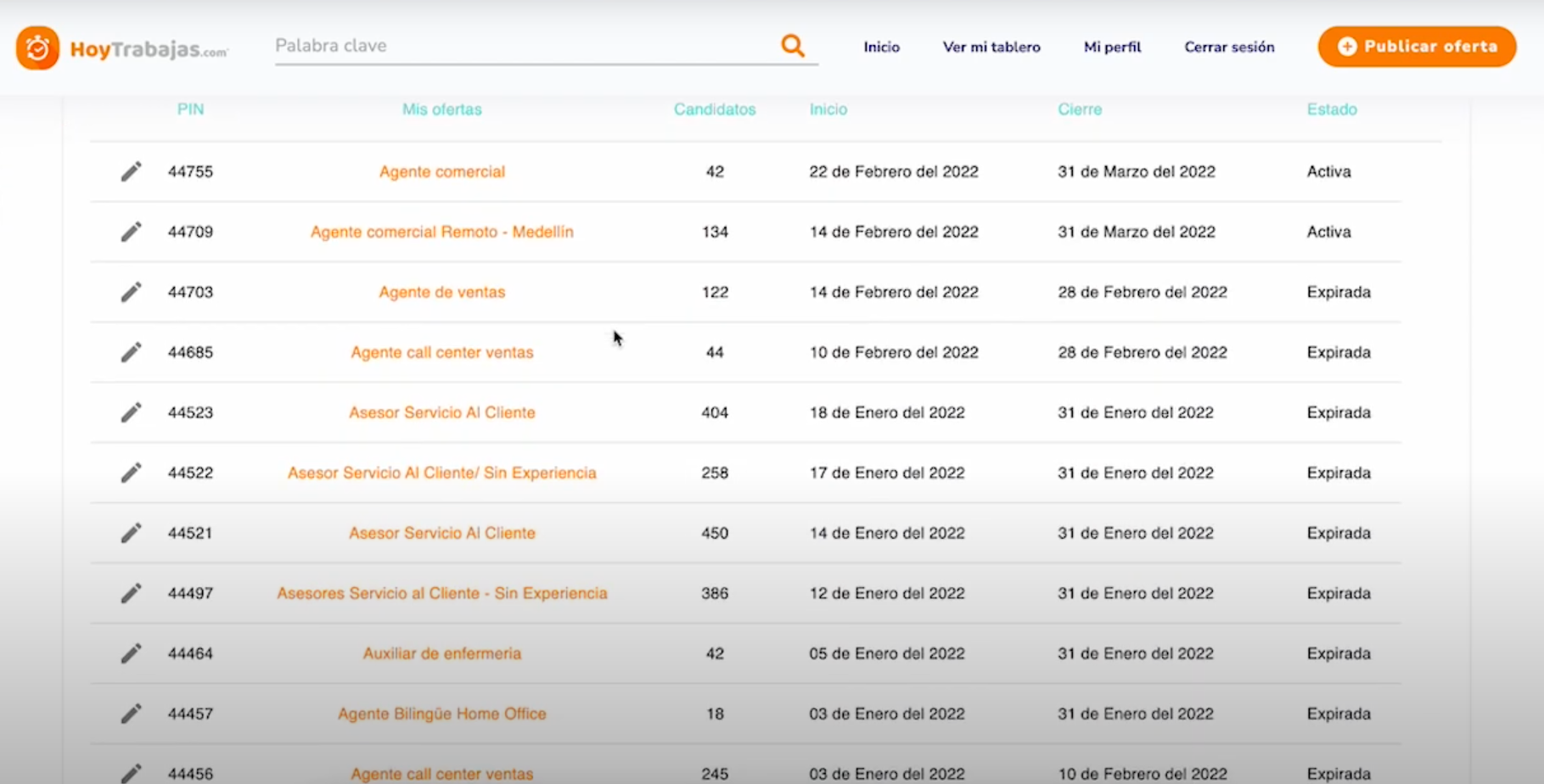Edit offer 44709 with pencil icon
This screenshot has width=1544, height=784.
click(131, 232)
